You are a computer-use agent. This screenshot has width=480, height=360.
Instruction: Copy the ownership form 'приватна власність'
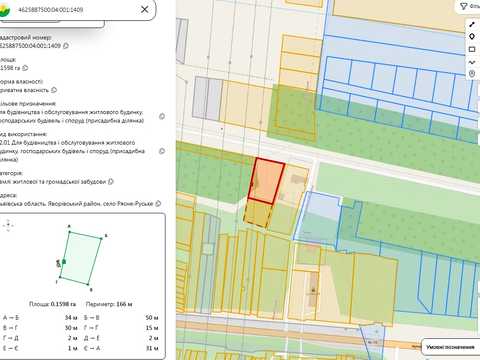click(x=54, y=90)
